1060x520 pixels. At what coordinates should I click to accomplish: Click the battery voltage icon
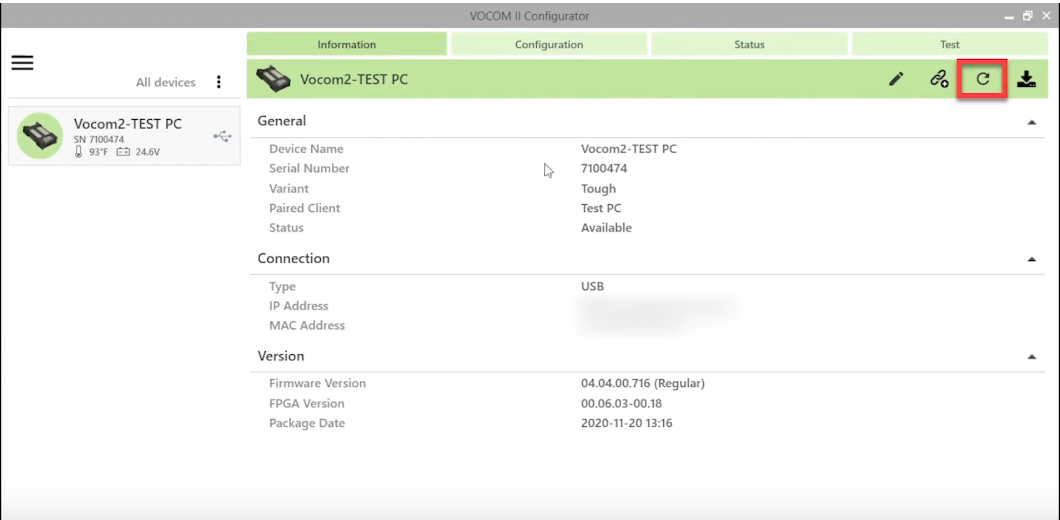123,152
